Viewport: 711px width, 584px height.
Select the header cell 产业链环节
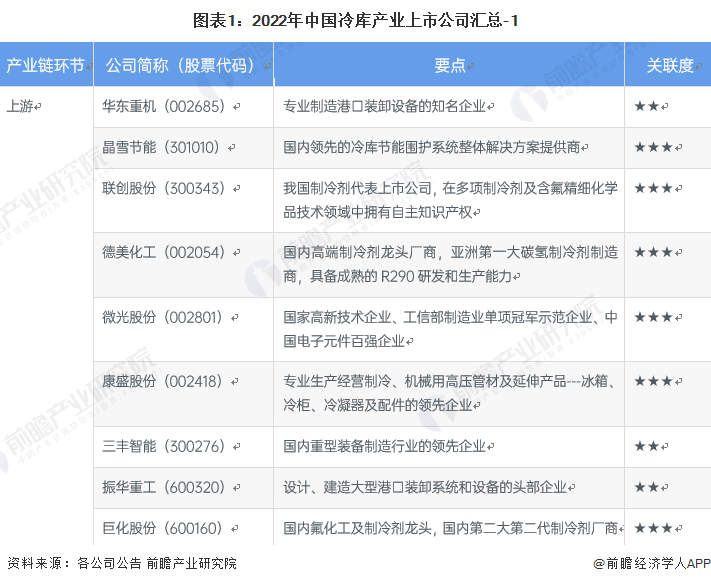click(45, 66)
